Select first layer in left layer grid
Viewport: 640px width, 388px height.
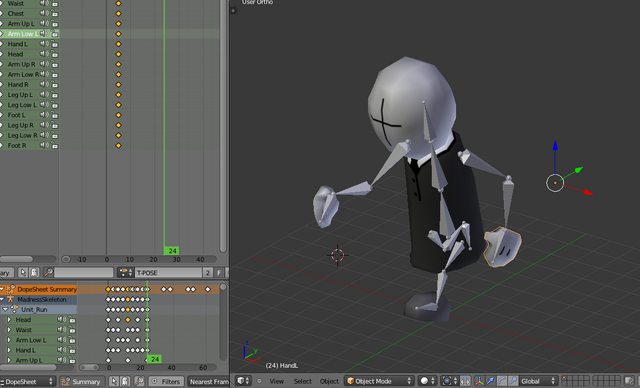coord(565,379)
